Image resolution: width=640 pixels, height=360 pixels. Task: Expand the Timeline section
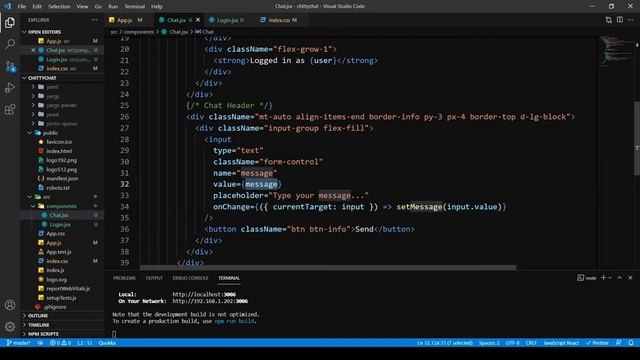pos(39,324)
